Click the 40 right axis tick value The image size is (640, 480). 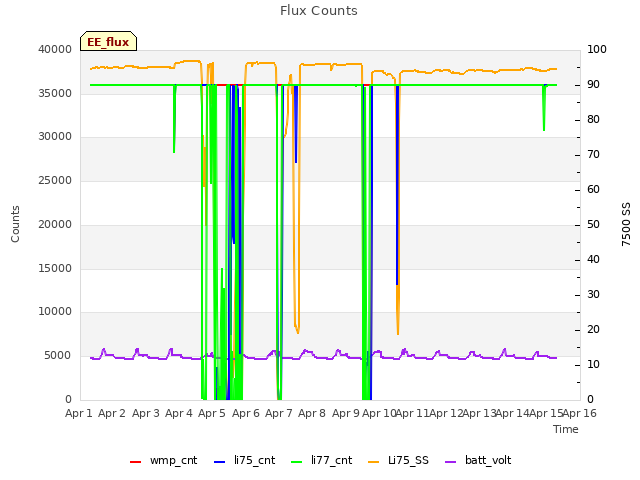(593, 260)
